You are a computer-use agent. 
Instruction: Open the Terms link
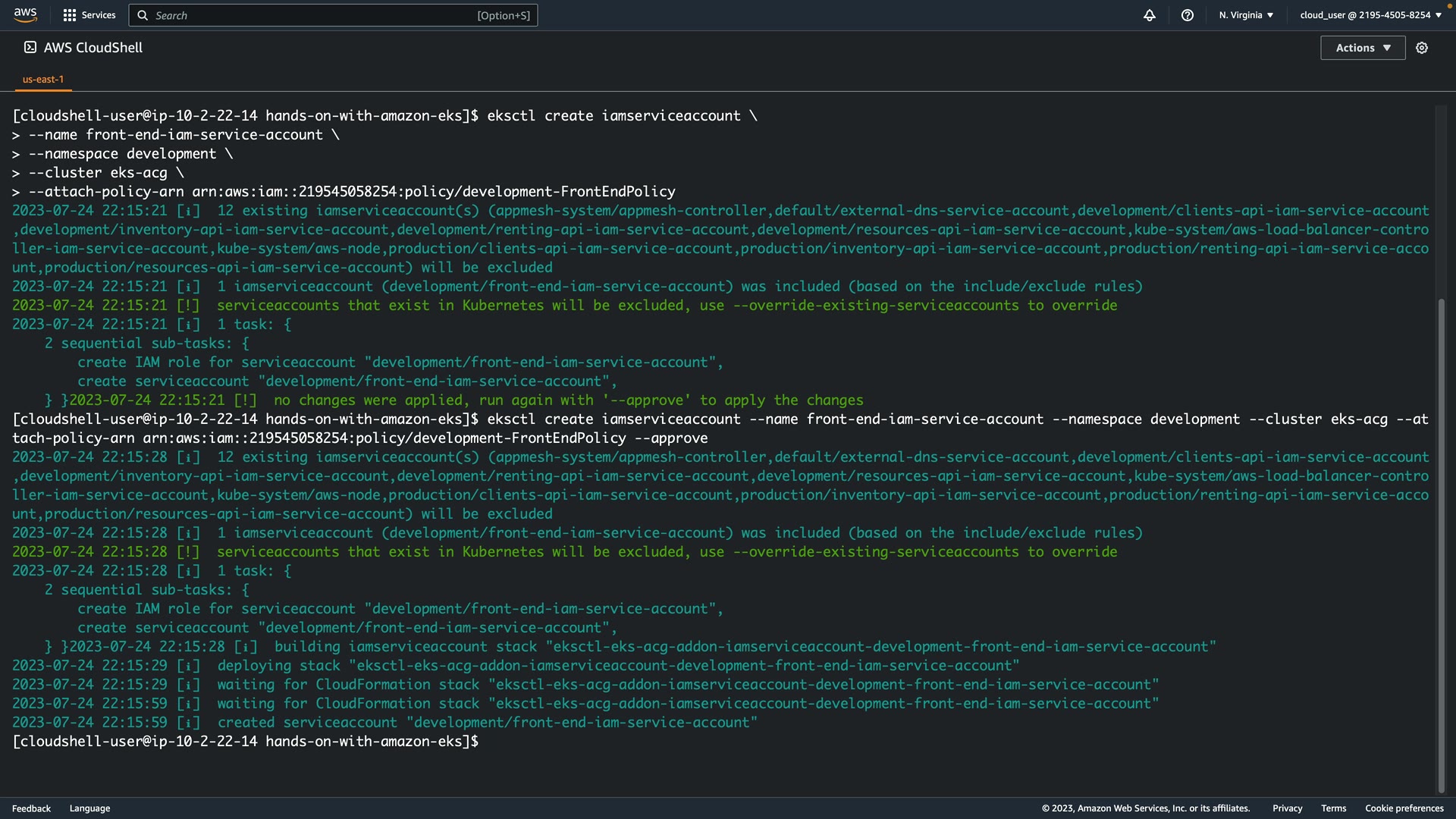click(1333, 808)
